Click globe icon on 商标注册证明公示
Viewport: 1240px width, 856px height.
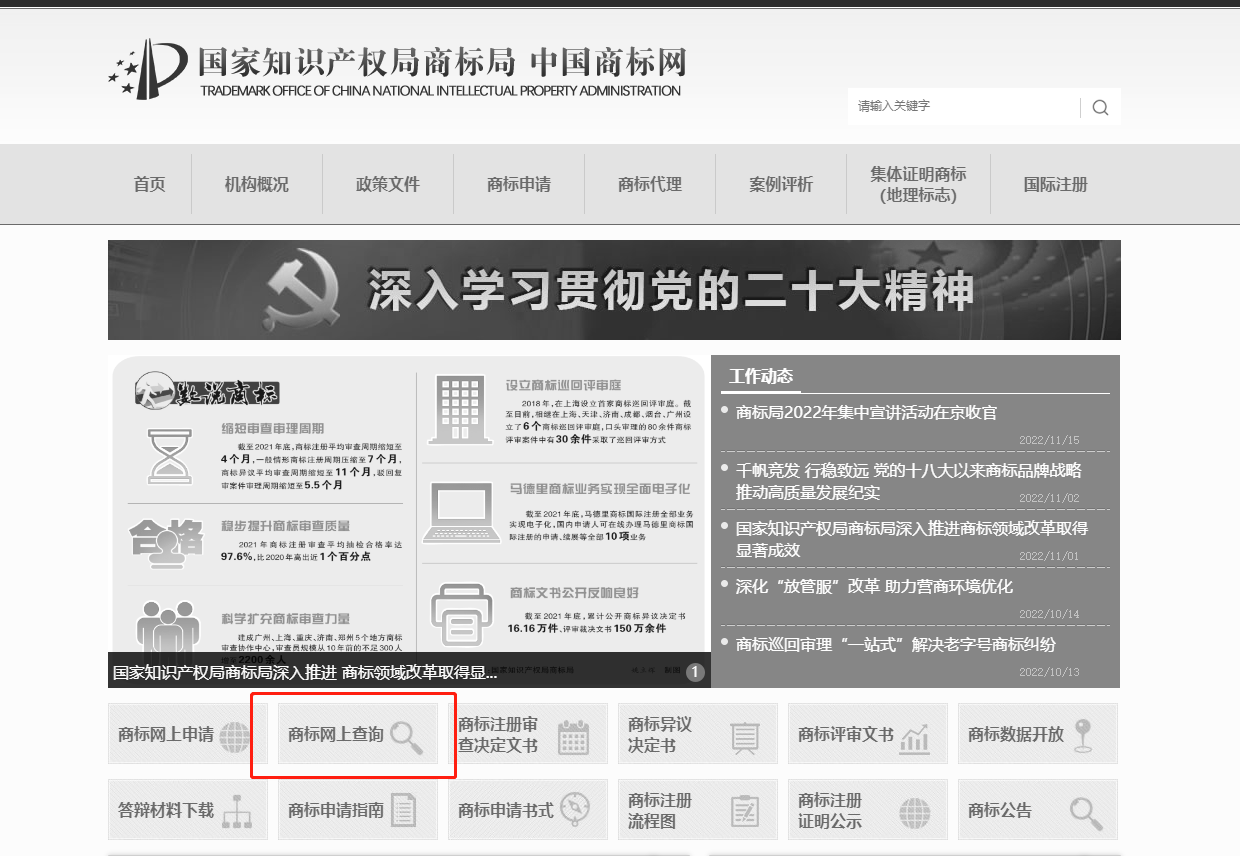tap(914, 813)
